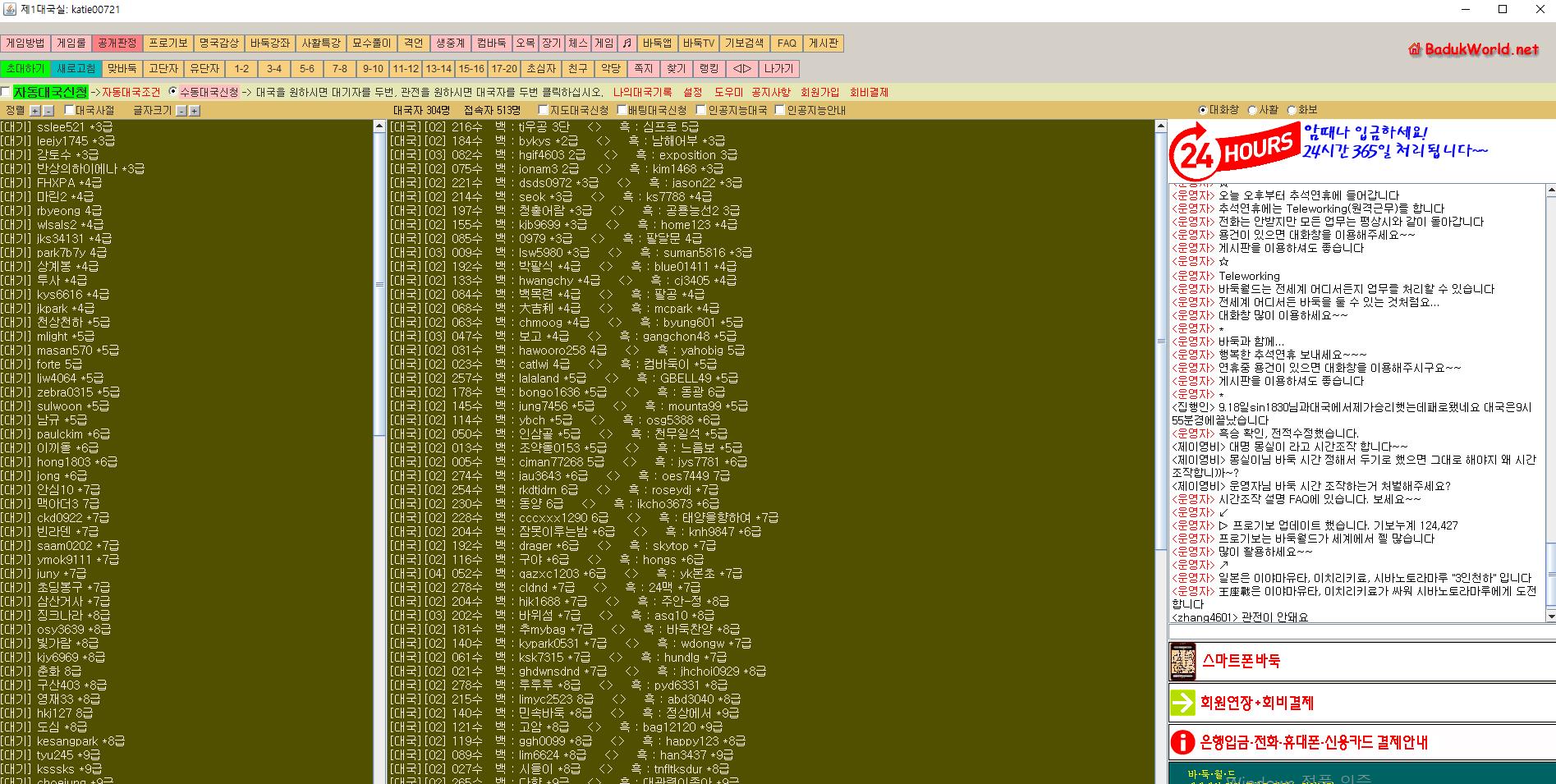Click chat panel scrollbar up arrow

1550,190
